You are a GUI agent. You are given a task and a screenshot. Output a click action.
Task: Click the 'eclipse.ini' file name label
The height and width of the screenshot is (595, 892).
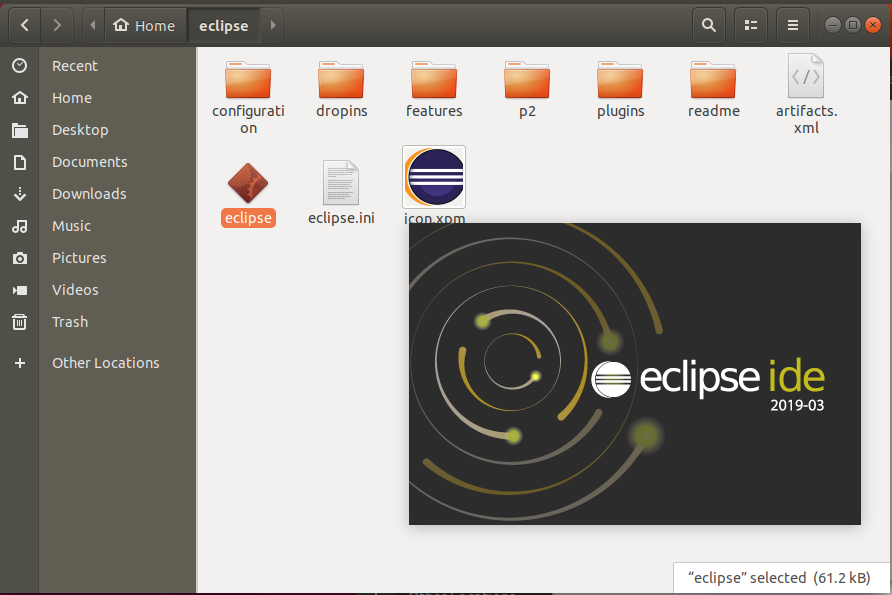(x=341, y=218)
